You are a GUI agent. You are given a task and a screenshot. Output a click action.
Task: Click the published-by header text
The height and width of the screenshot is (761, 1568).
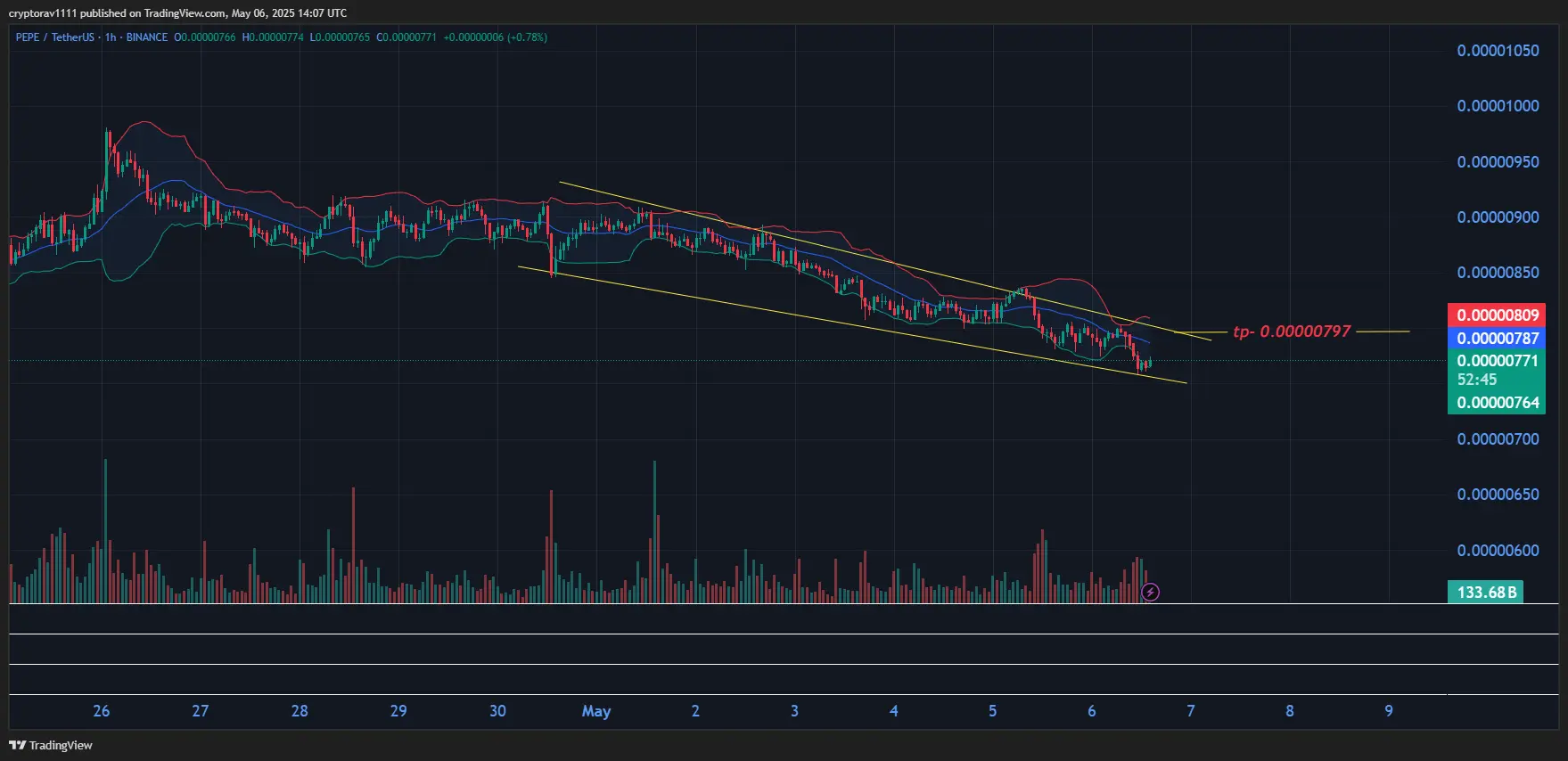coord(177,12)
